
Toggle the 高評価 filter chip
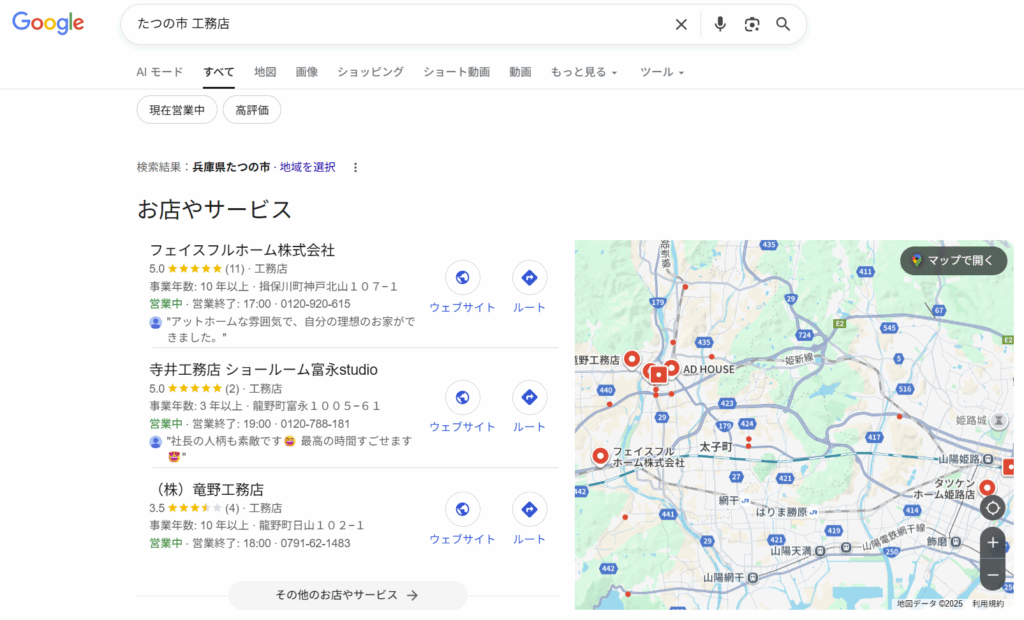point(252,110)
